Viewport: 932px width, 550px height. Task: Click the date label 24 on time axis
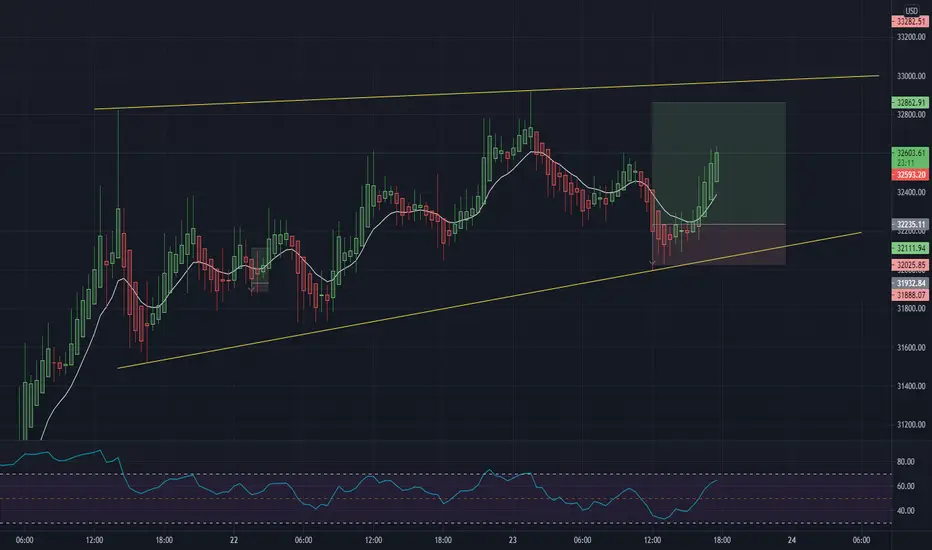click(x=791, y=540)
